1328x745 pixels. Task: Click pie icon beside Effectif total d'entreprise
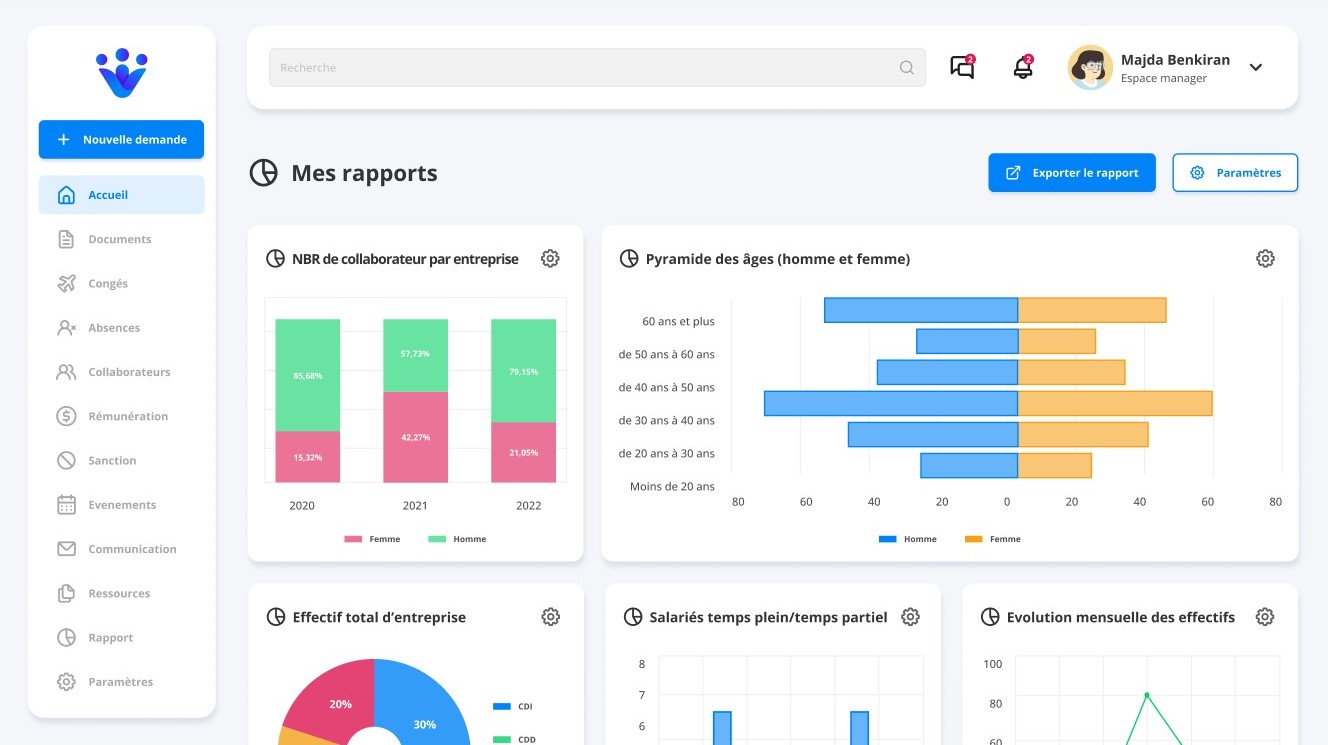(275, 617)
